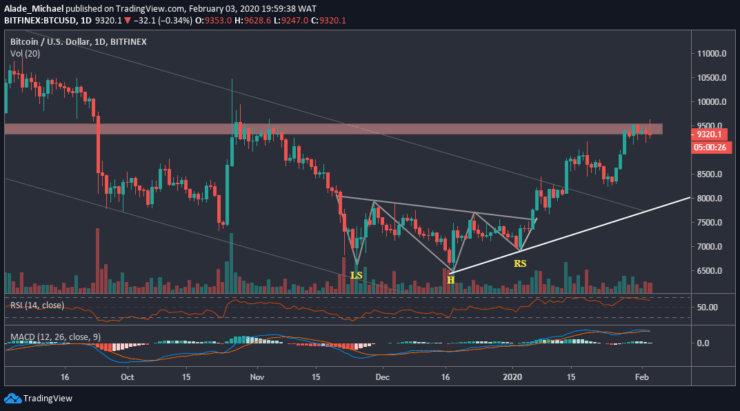Viewport: 740px width, 411px height.
Task: Click the opening price value O:9353.0
Action: click(x=213, y=21)
